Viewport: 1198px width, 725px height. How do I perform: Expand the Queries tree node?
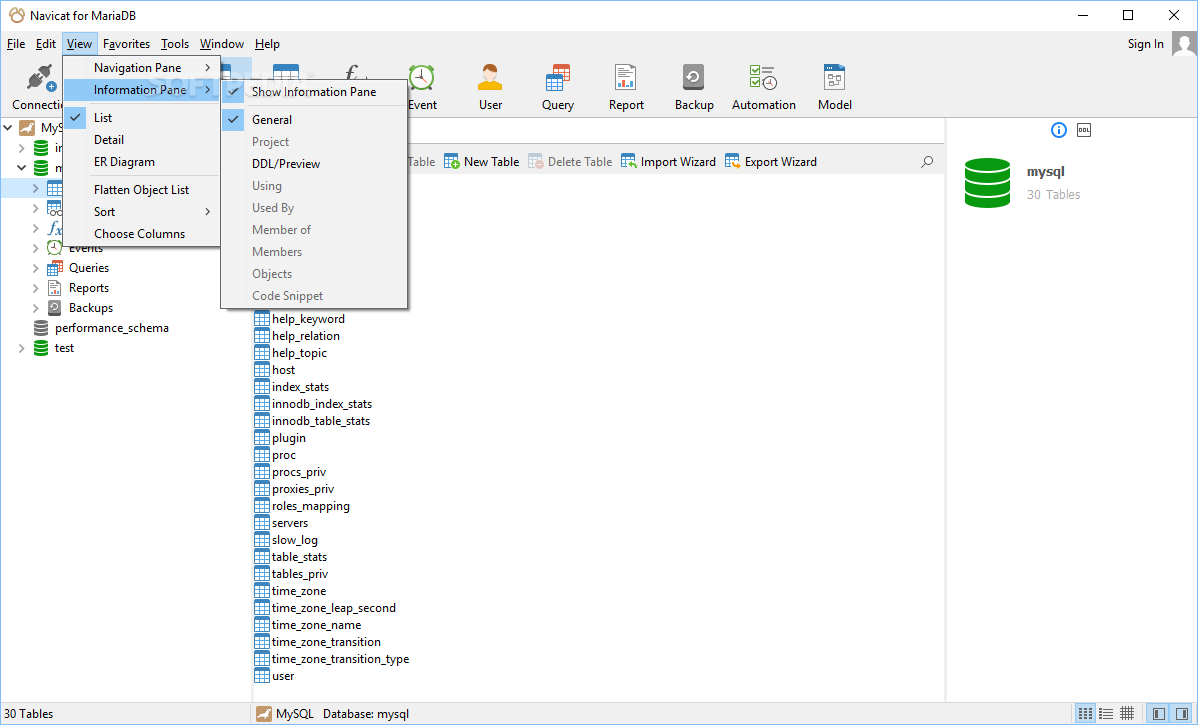35,267
